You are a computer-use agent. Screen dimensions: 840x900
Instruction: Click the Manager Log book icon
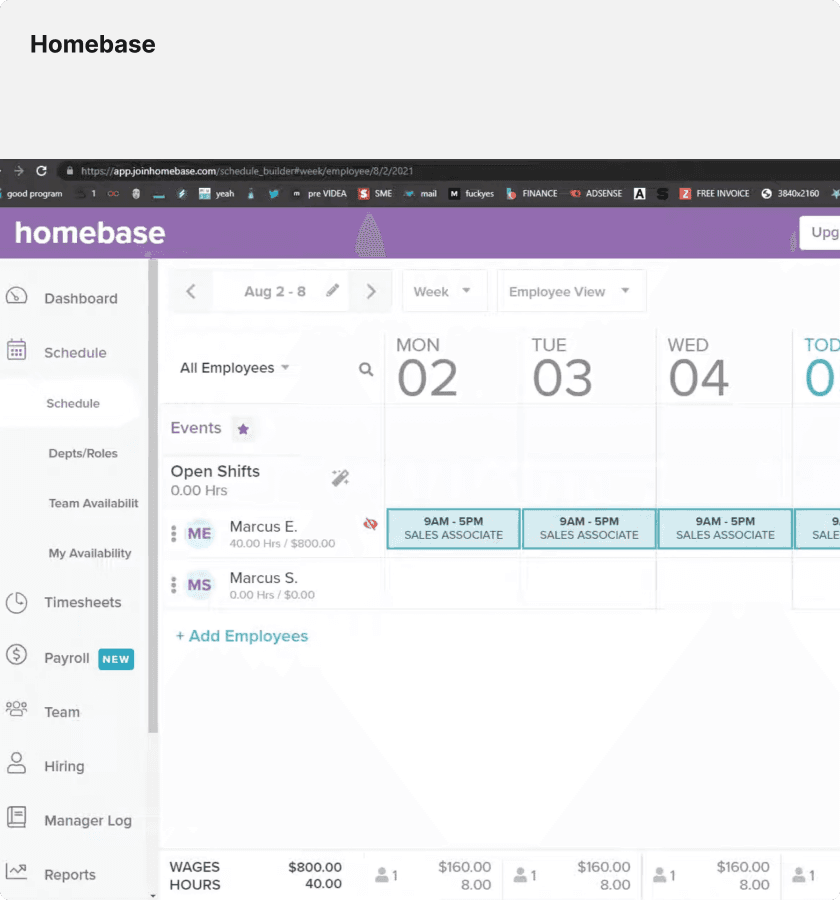17,817
